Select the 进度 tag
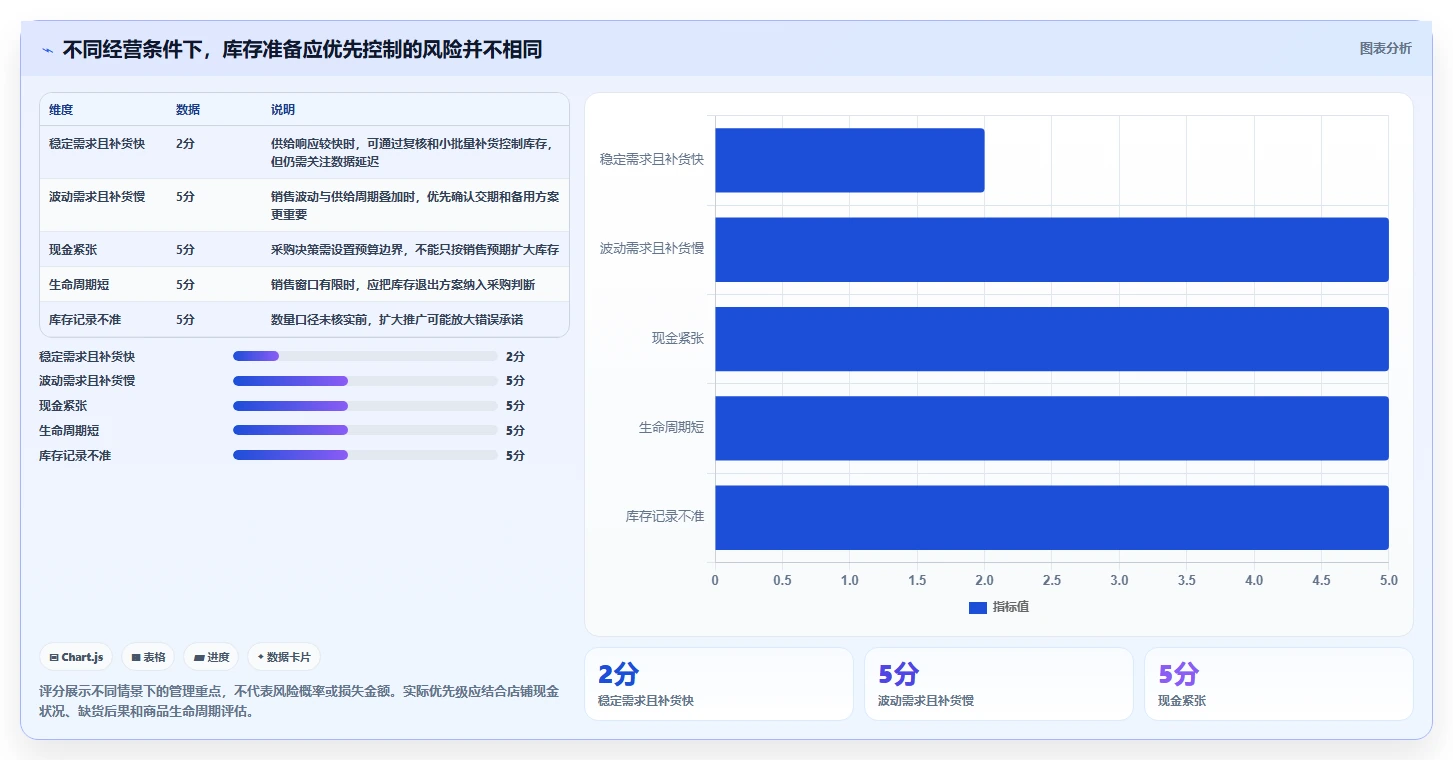 tap(211, 657)
